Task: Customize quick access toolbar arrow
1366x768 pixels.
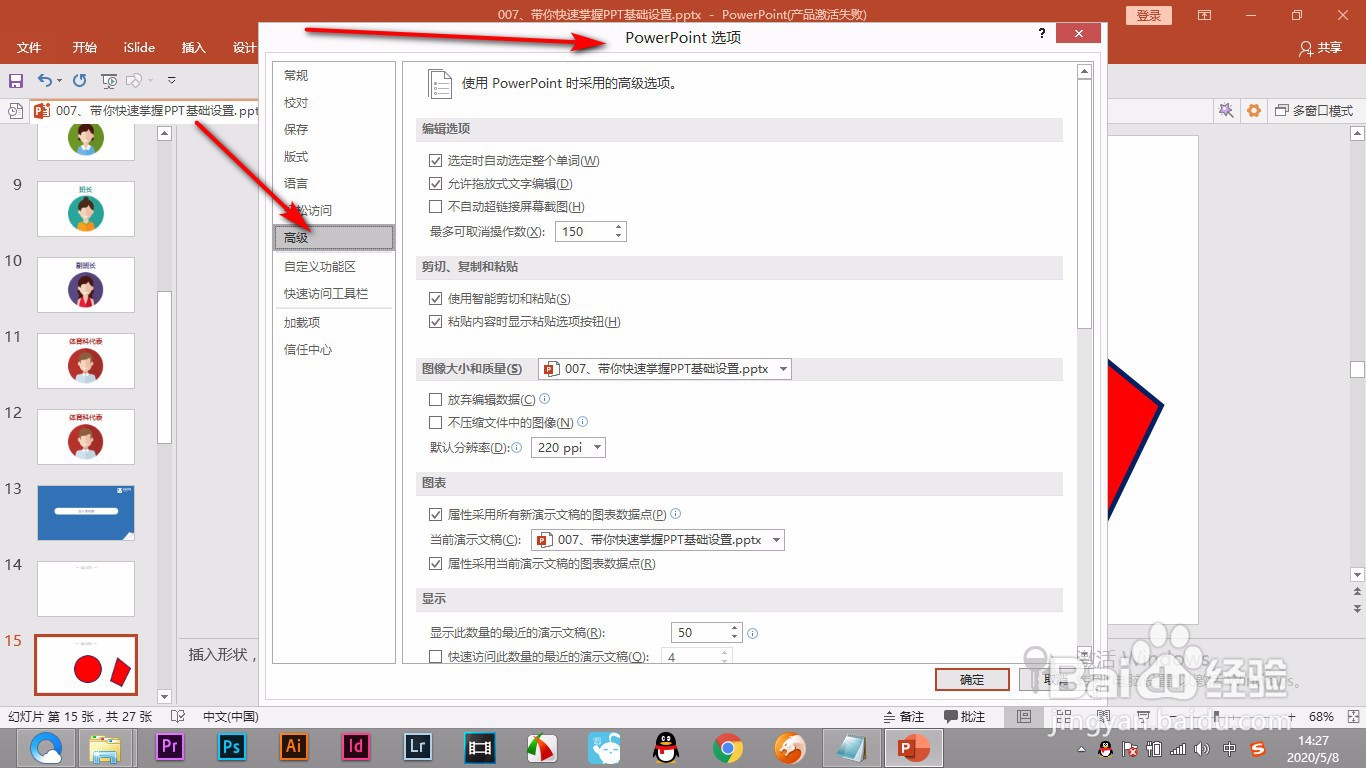Action: click(171, 80)
